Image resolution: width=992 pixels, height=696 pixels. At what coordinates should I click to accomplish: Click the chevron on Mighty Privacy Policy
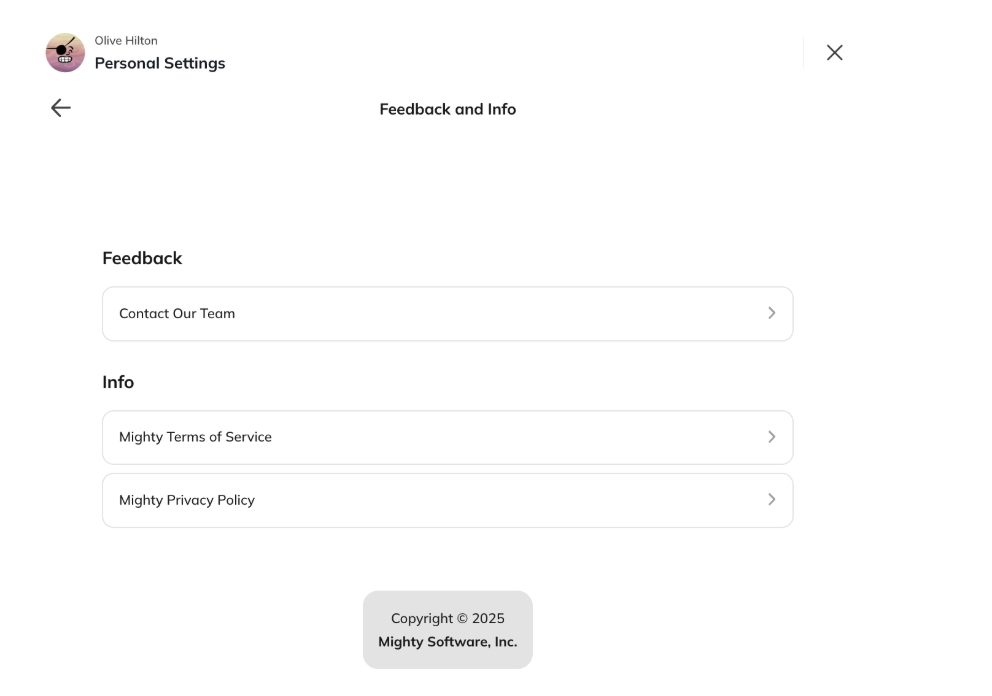[x=771, y=500]
